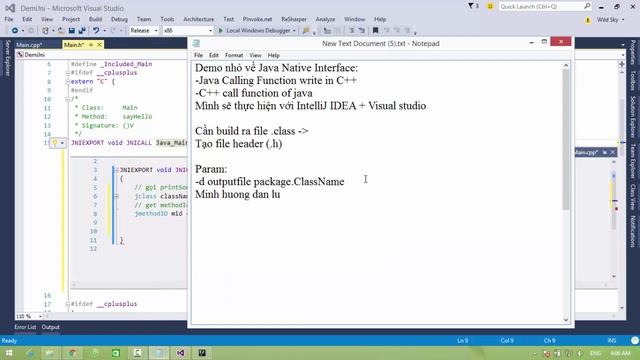Open the Pinvoke.net menu
640x360 pixels.
(257, 19)
